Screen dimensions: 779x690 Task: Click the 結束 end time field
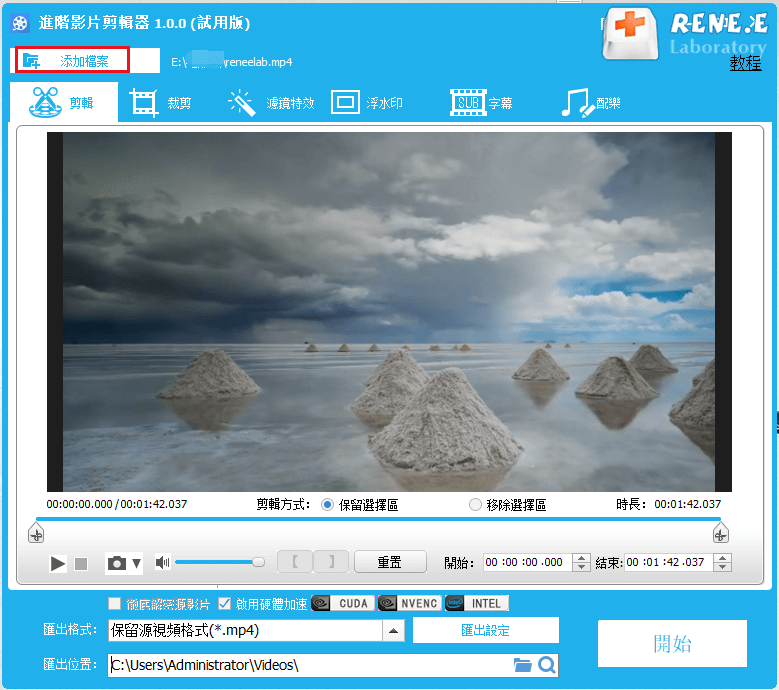[x=669, y=562]
